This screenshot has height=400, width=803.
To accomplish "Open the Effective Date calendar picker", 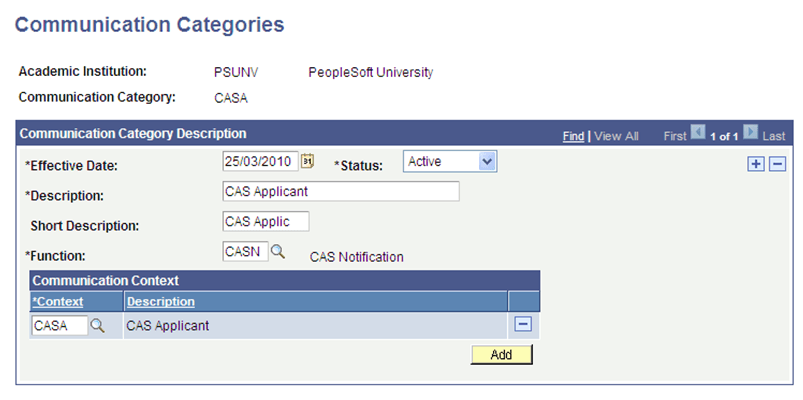I will click(308, 161).
